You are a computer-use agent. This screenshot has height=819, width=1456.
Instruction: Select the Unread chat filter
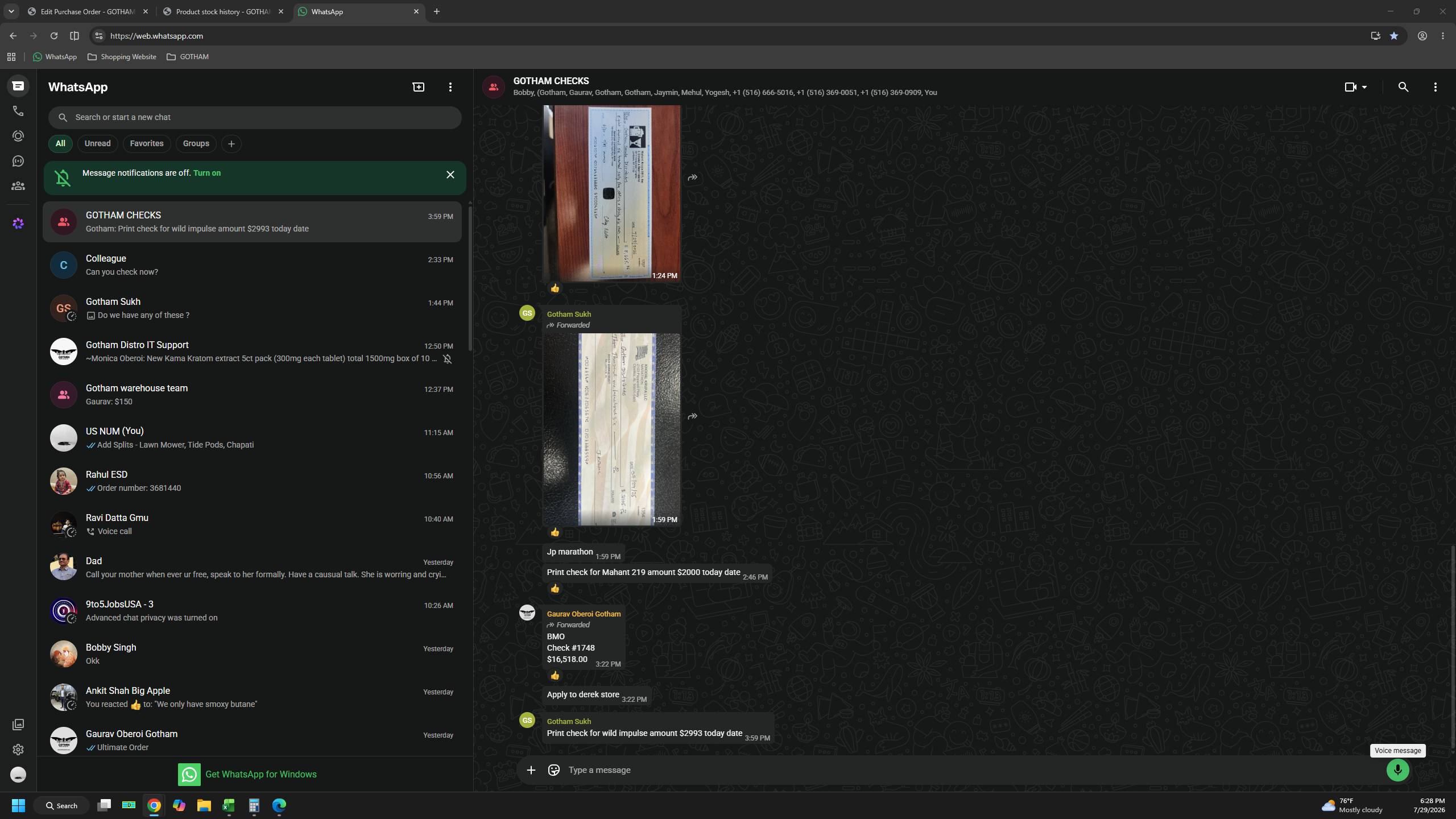point(98,144)
